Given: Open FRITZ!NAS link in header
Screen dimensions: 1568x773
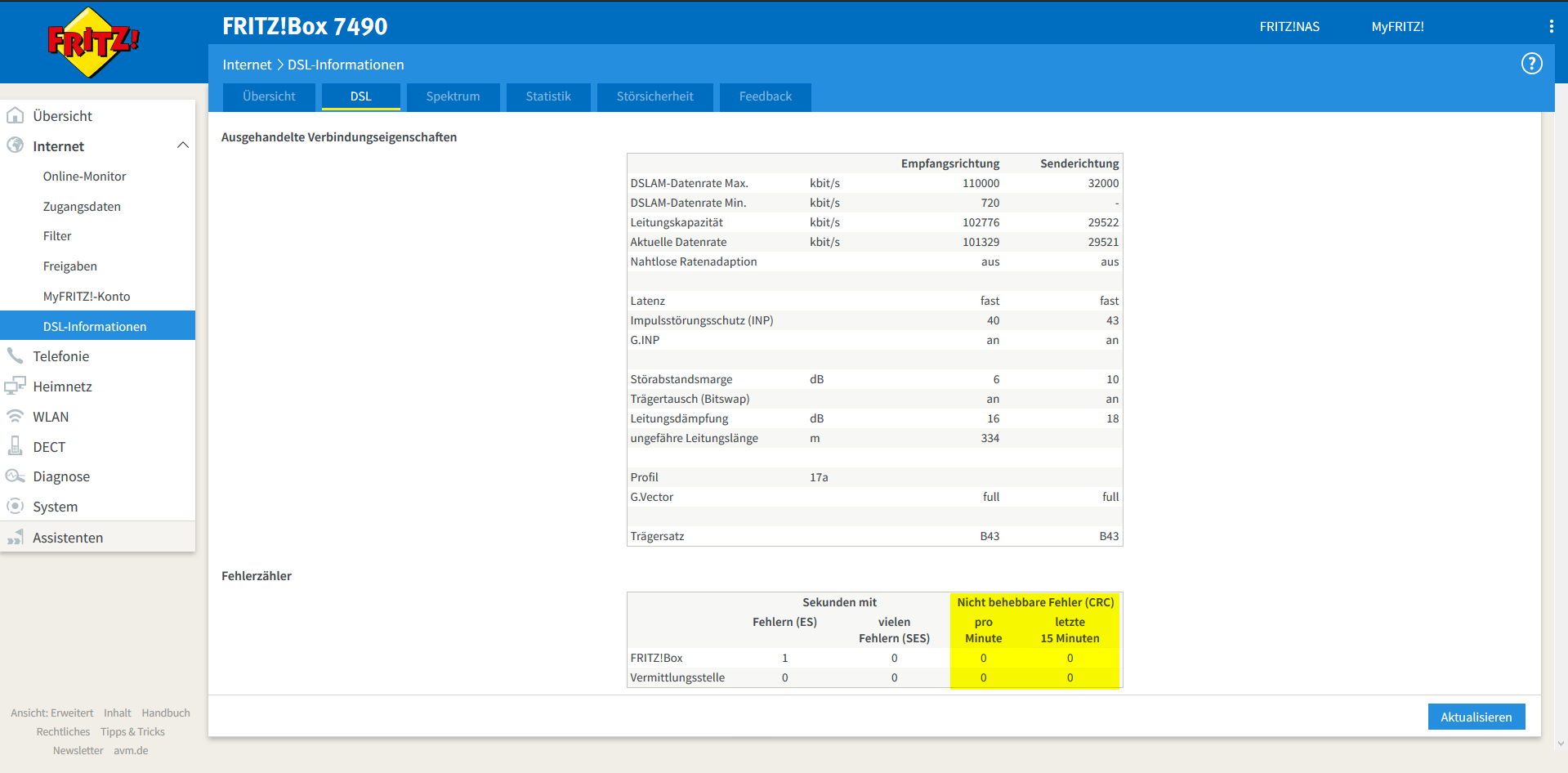Looking at the screenshot, I should click(x=1289, y=27).
